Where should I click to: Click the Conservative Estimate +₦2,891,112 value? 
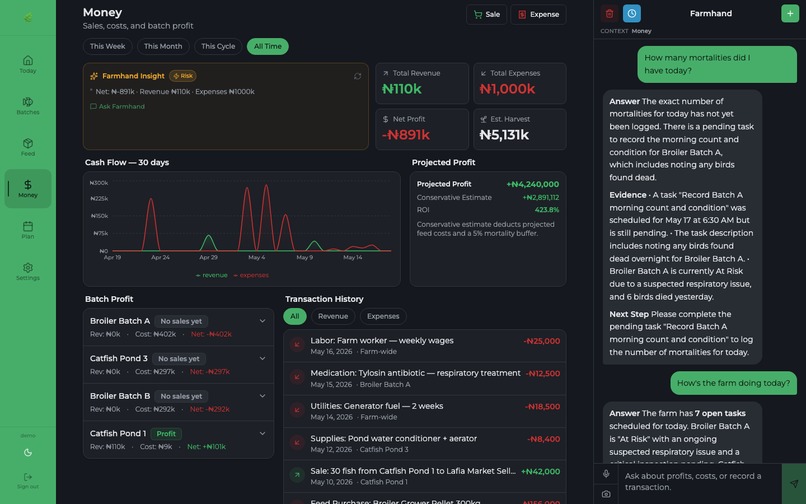tap(541, 197)
